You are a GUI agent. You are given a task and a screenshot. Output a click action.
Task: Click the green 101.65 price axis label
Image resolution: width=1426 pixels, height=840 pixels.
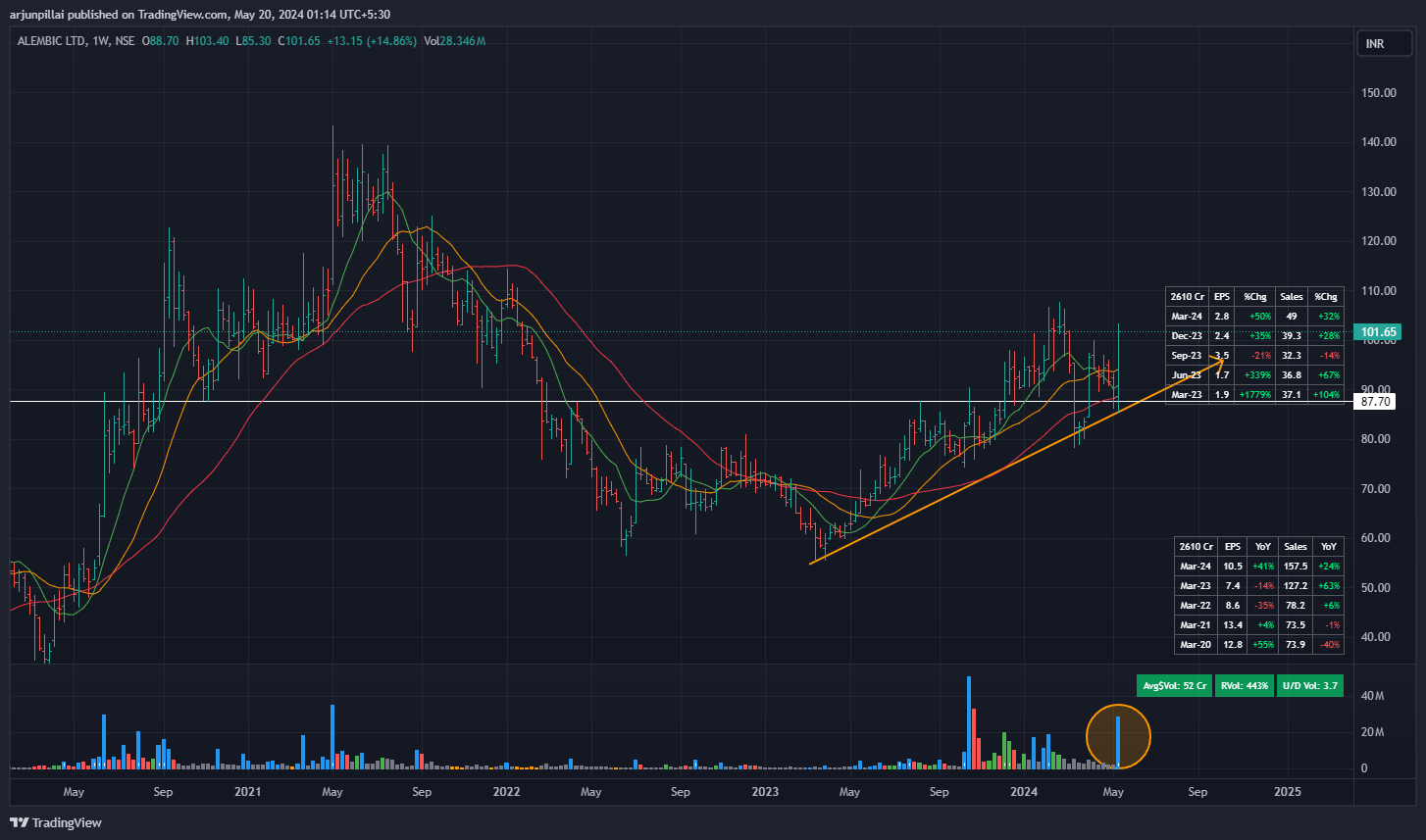1378,332
